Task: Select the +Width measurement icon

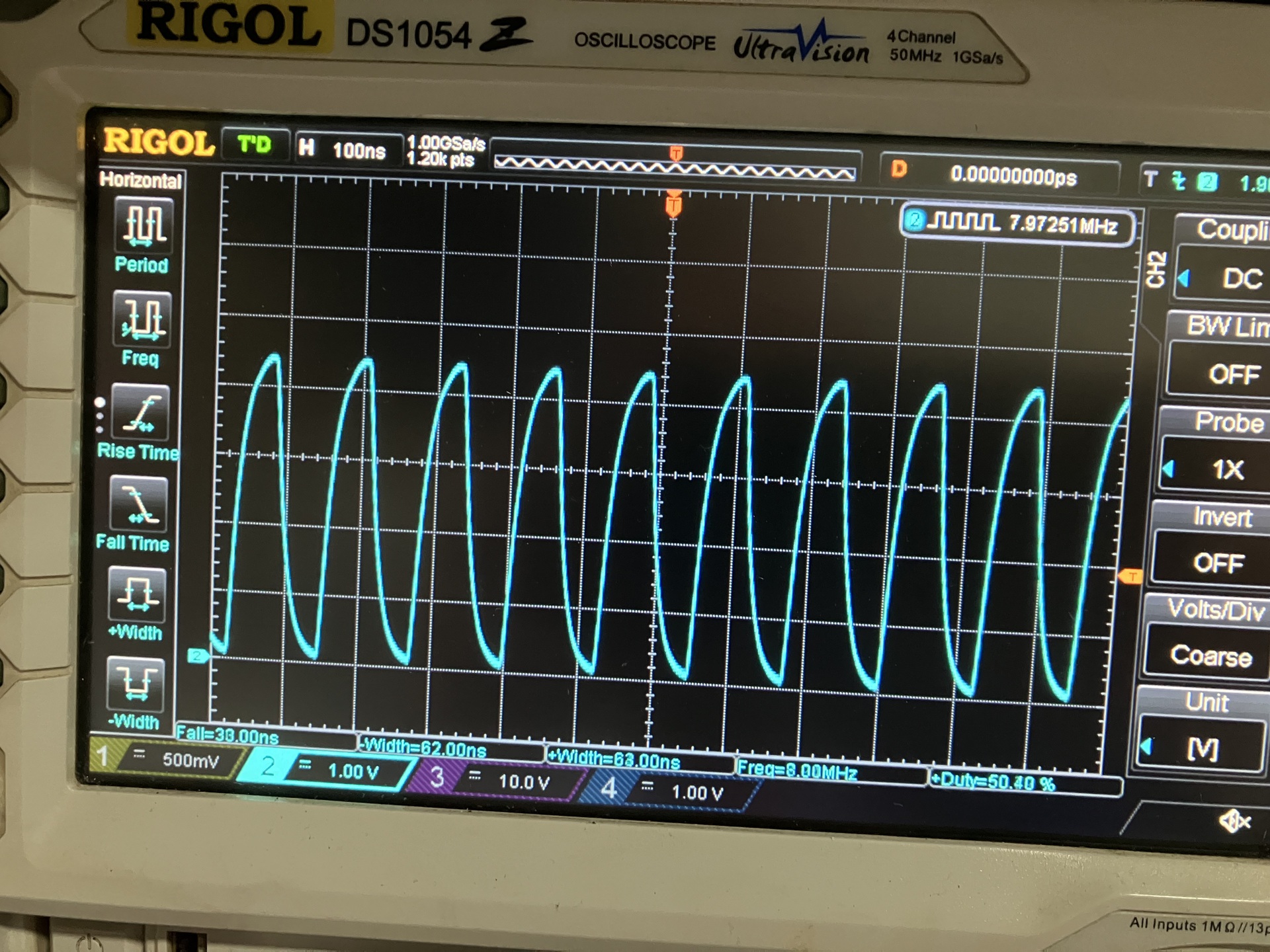Action: click(x=136, y=594)
